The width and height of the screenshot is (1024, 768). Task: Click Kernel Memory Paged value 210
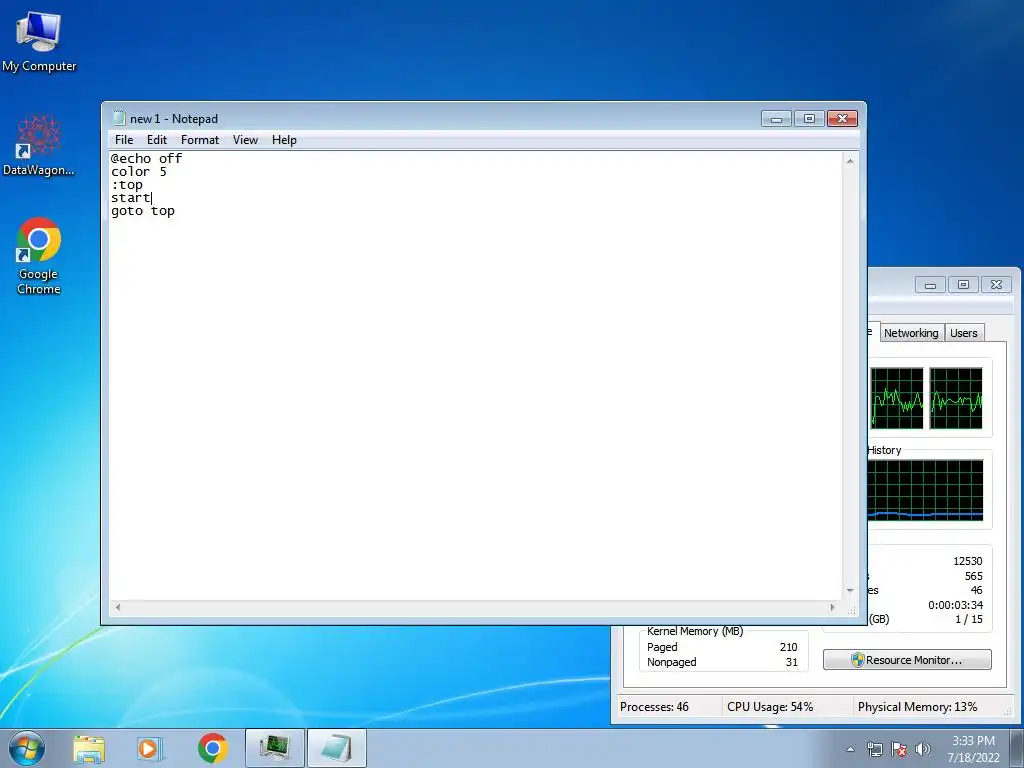[x=788, y=647]
